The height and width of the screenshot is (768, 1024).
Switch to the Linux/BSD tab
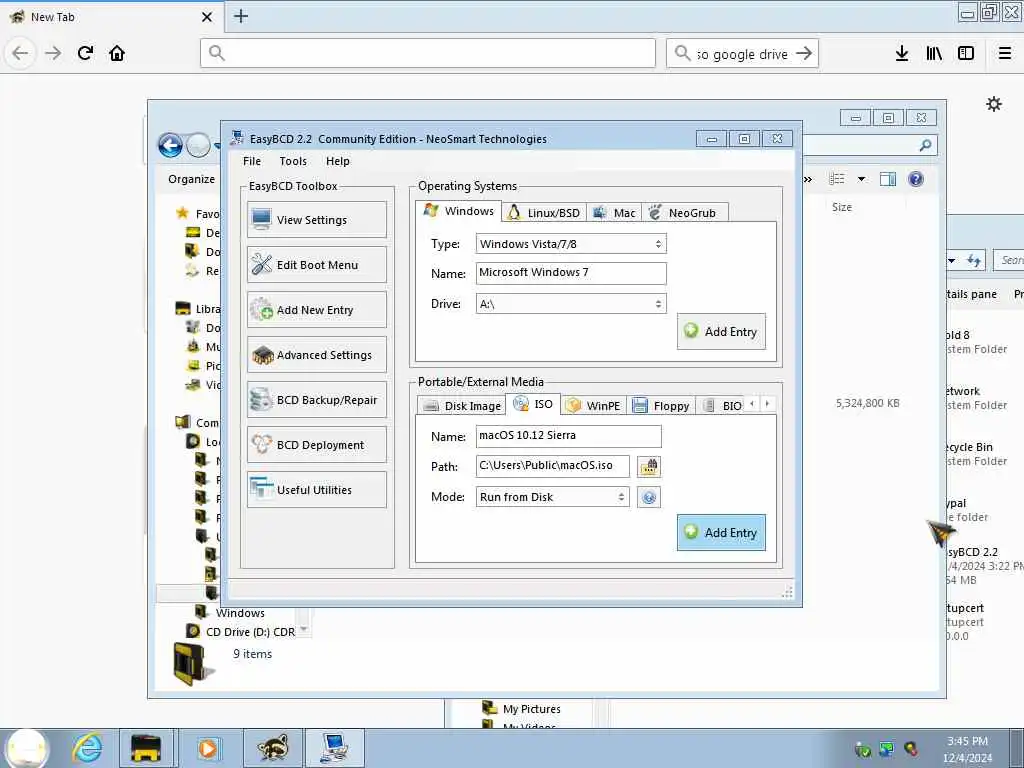click(x=544, y=213)
